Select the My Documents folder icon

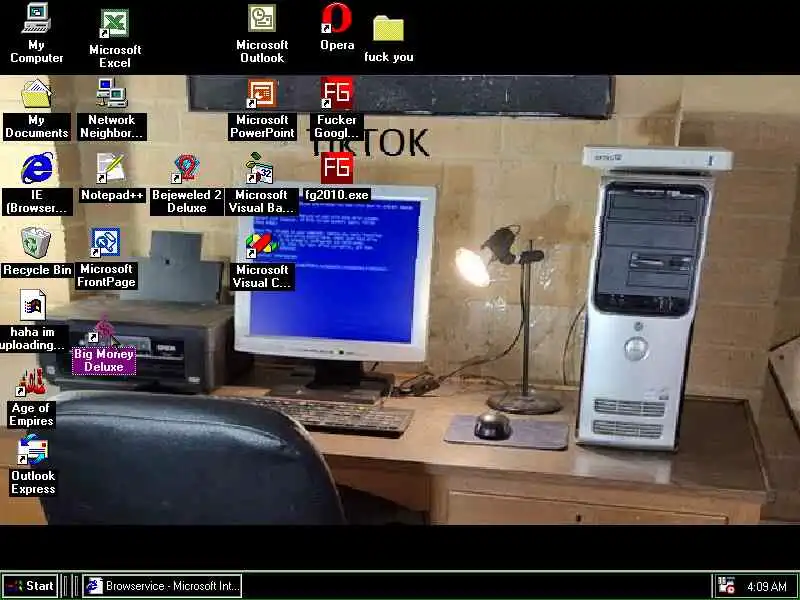(x=36, y=93)
